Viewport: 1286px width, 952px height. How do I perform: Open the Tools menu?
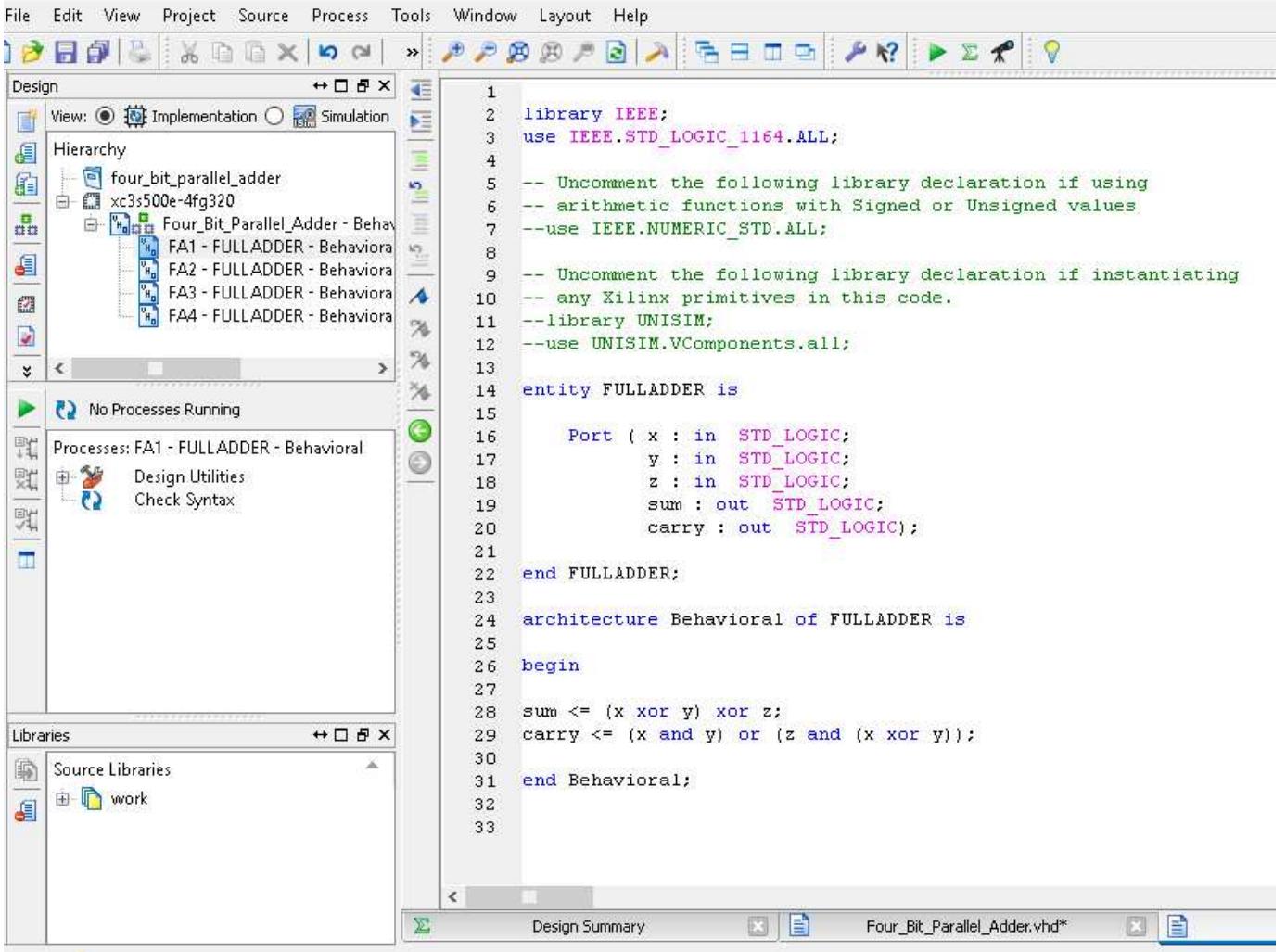411,16
